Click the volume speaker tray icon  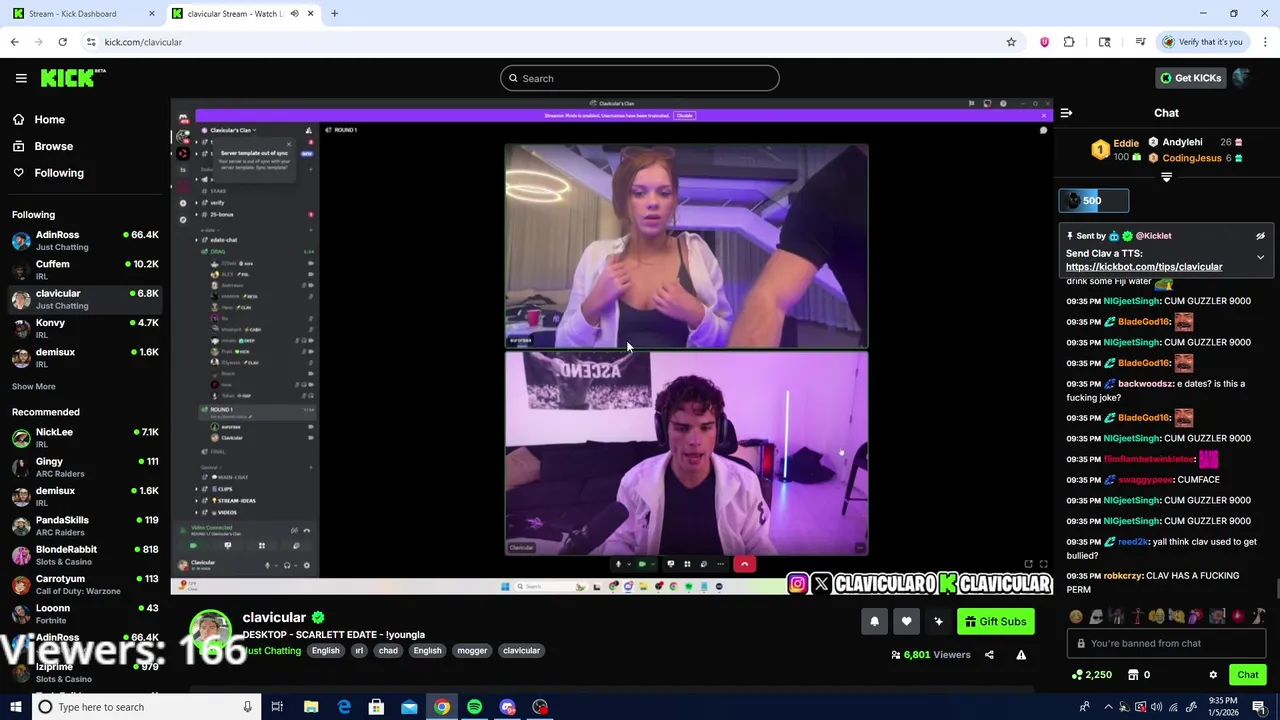point(1156,707)
